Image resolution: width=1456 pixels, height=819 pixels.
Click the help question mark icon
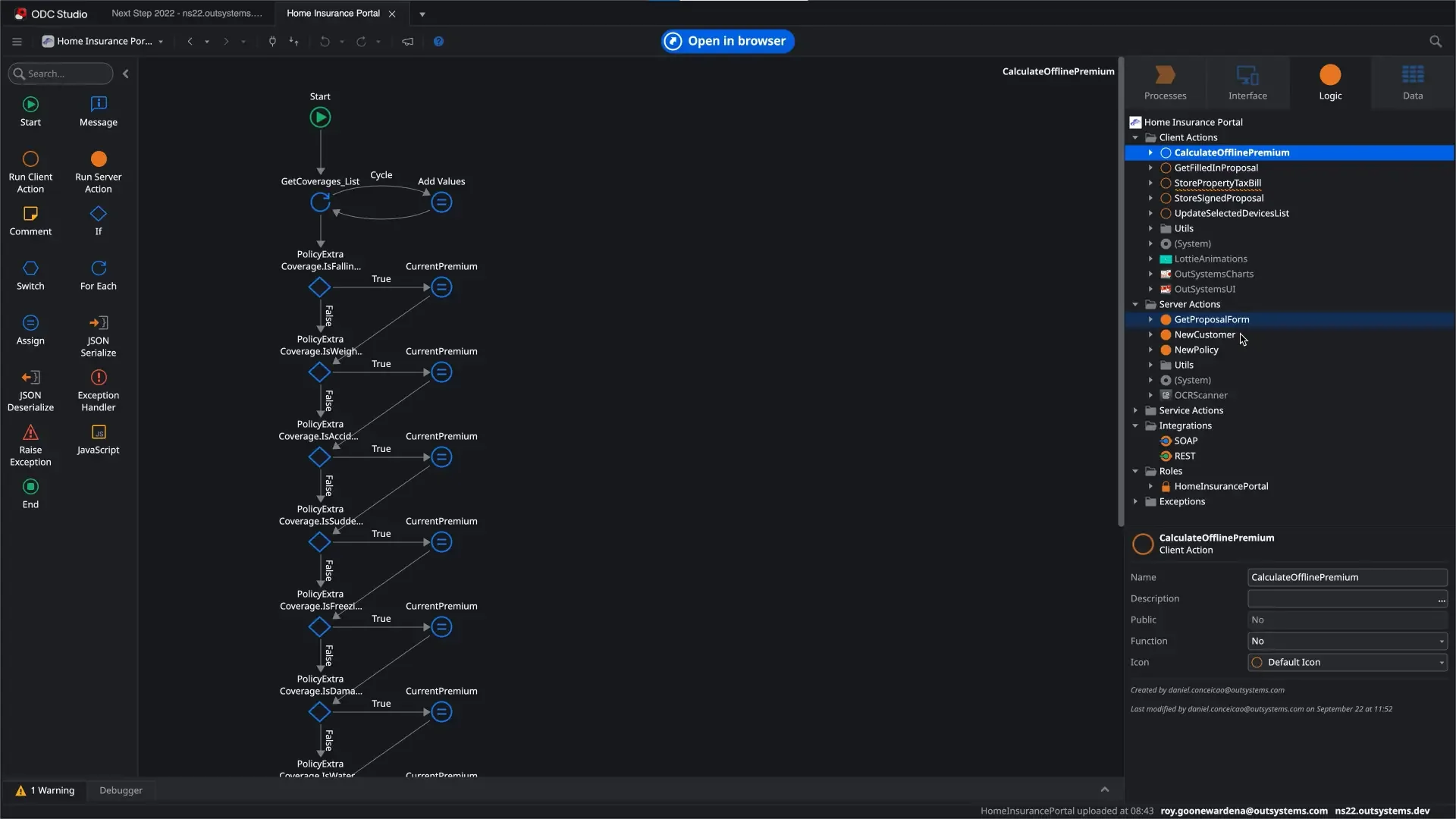click(x=438, y=42)
